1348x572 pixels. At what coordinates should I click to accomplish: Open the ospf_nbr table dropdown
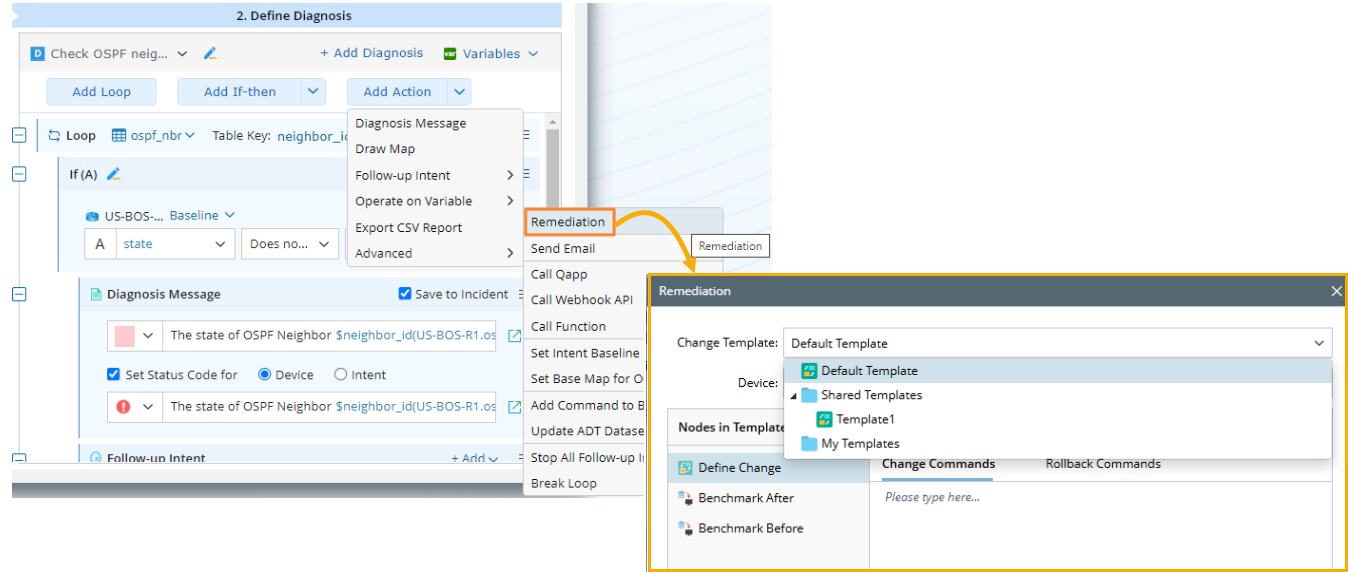153,135
